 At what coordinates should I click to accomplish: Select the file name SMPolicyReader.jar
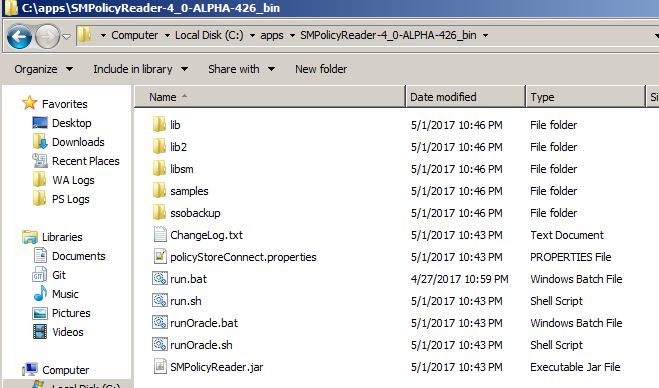tap(216, 367)
